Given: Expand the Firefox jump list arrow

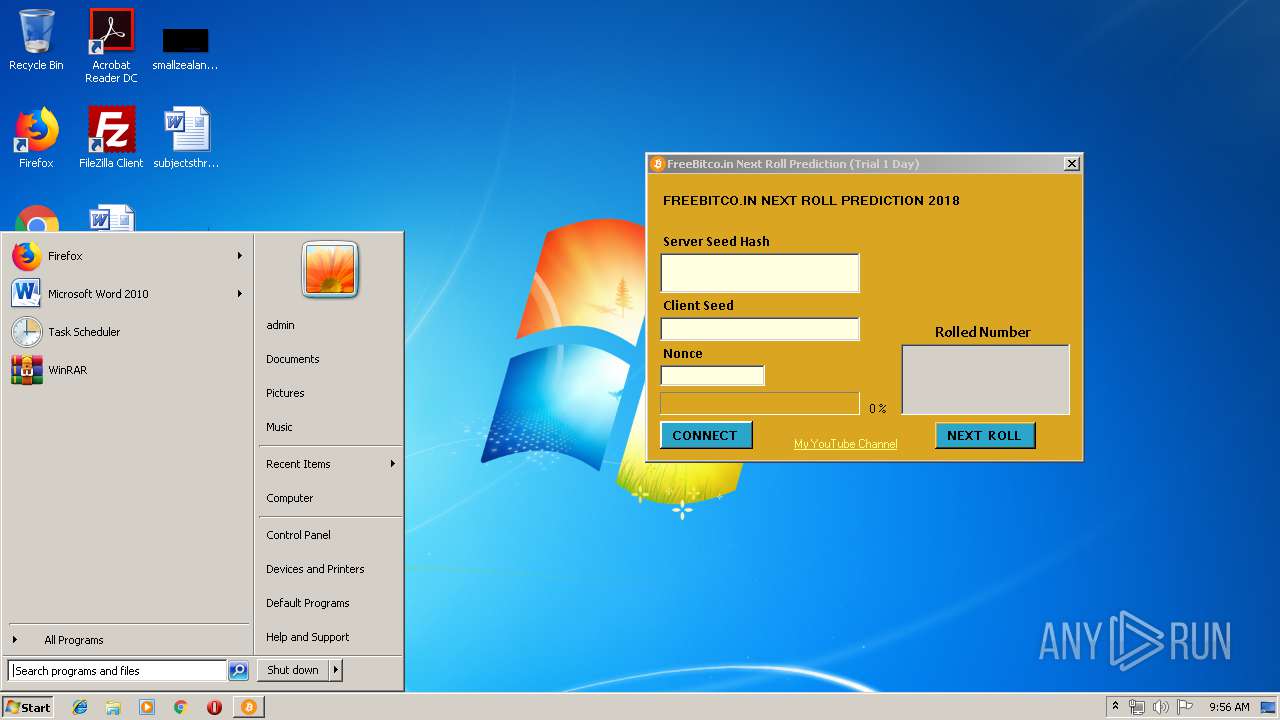Looking at the screenshot, I should pyautogui.click(x=240, y=256).
